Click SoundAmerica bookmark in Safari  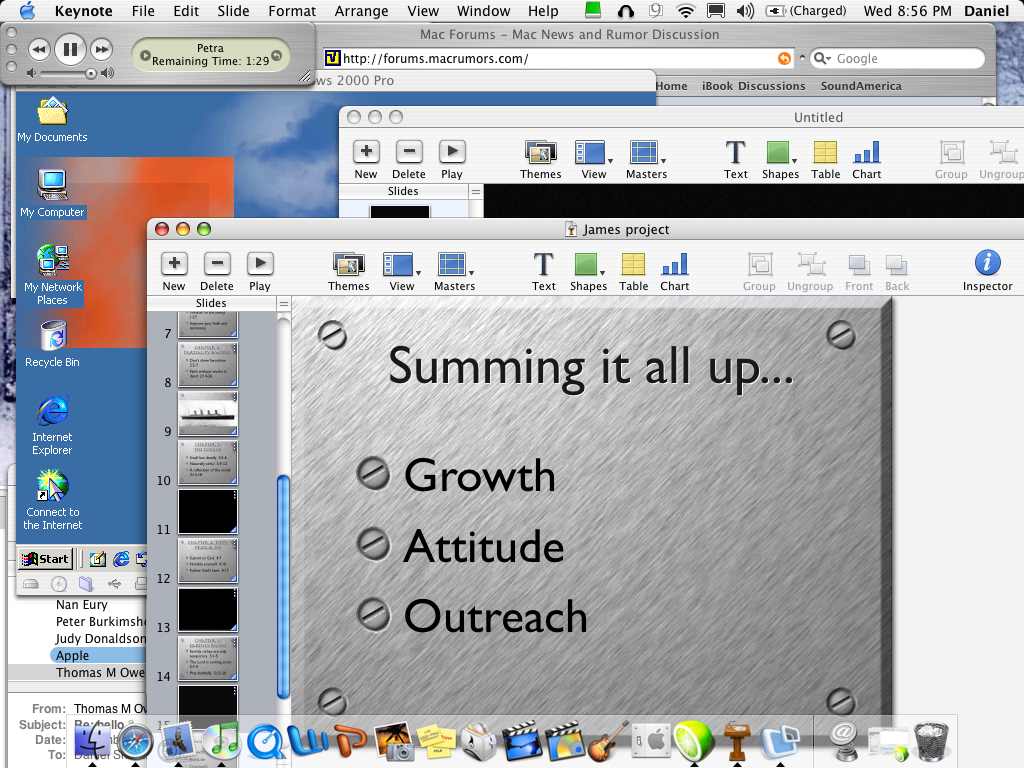pyautogui.click(x=861, y=86)
